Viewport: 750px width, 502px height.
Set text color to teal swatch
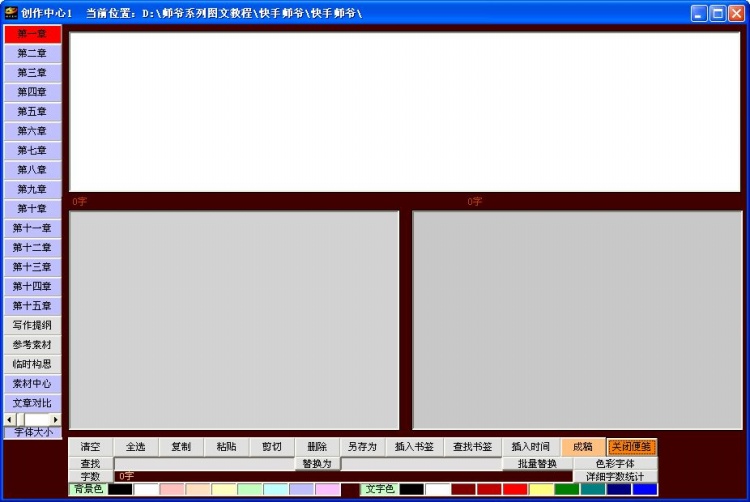pyautogui.click(x=593, y=490)
